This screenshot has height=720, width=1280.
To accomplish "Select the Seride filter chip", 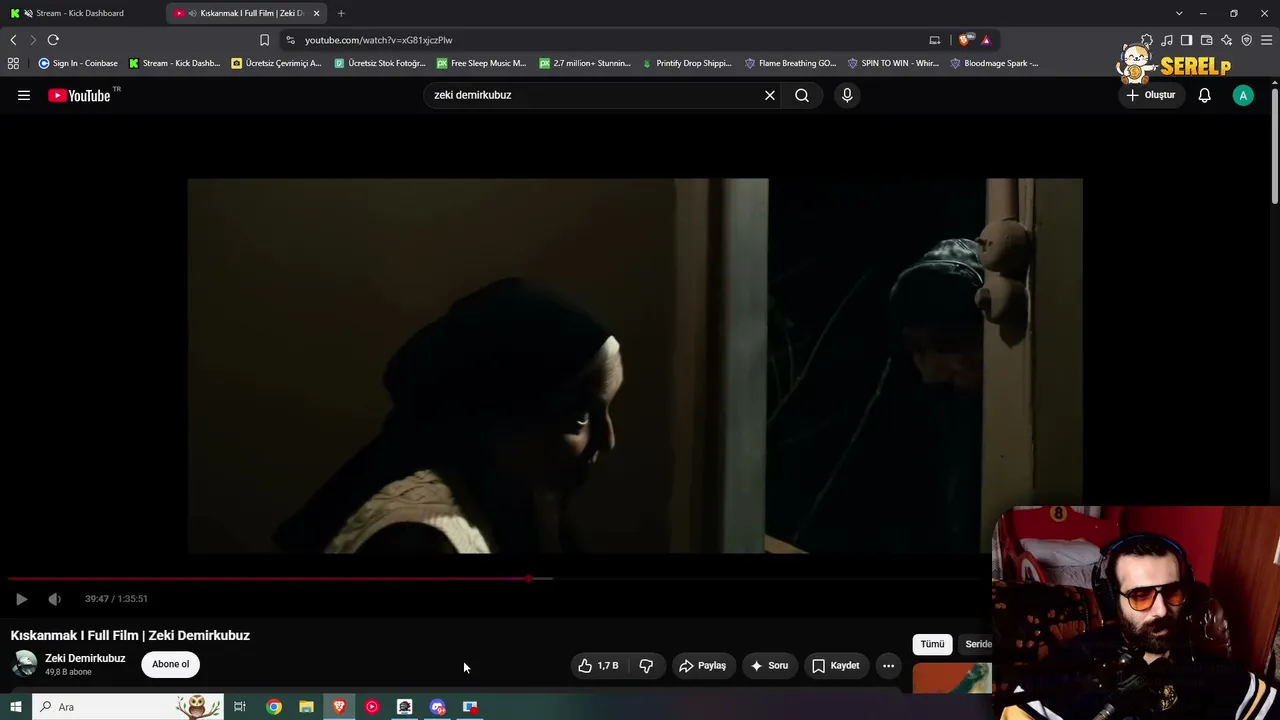I will point(978,644).
